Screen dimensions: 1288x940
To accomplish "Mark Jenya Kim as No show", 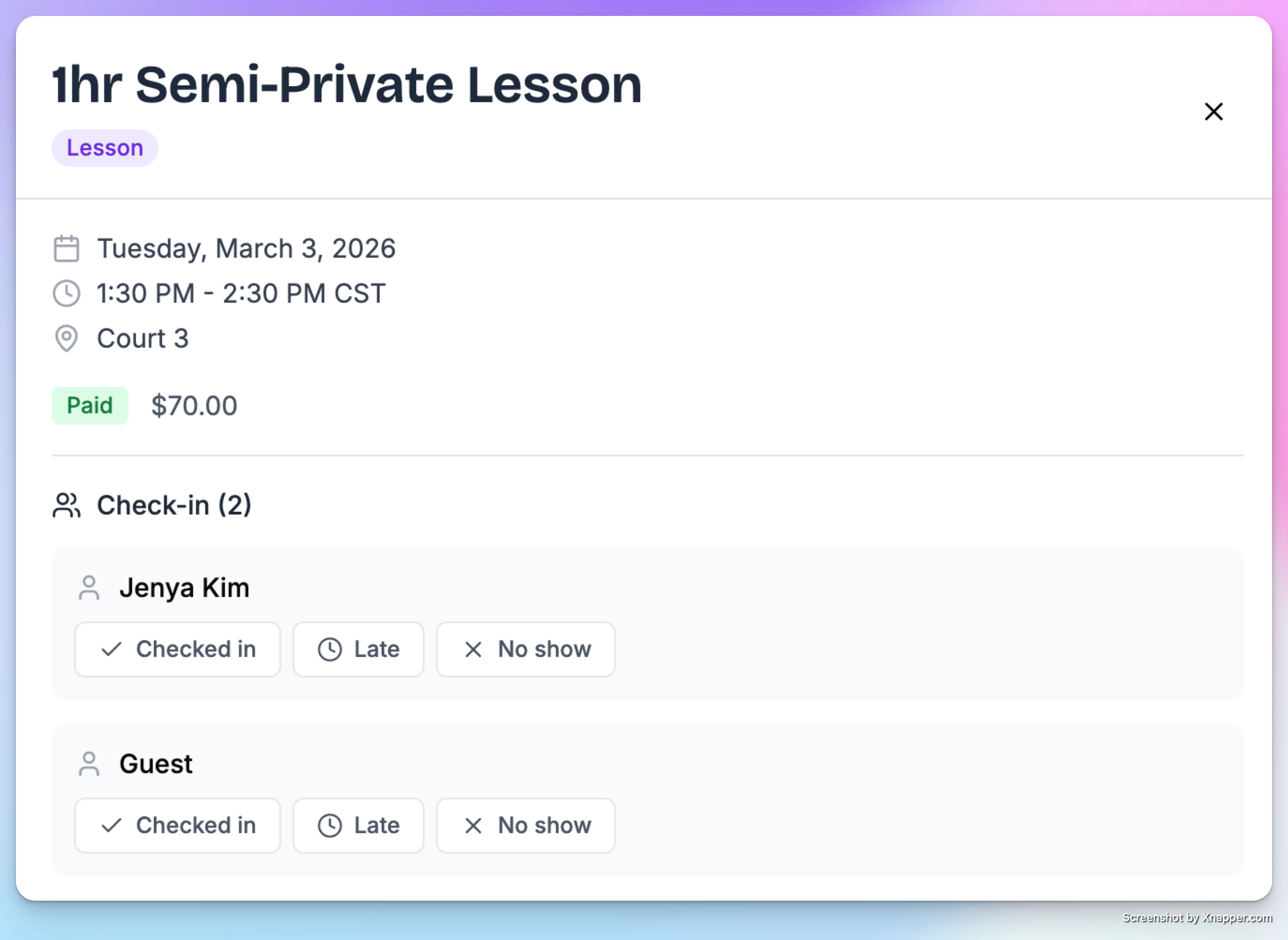I will (526, 649).
